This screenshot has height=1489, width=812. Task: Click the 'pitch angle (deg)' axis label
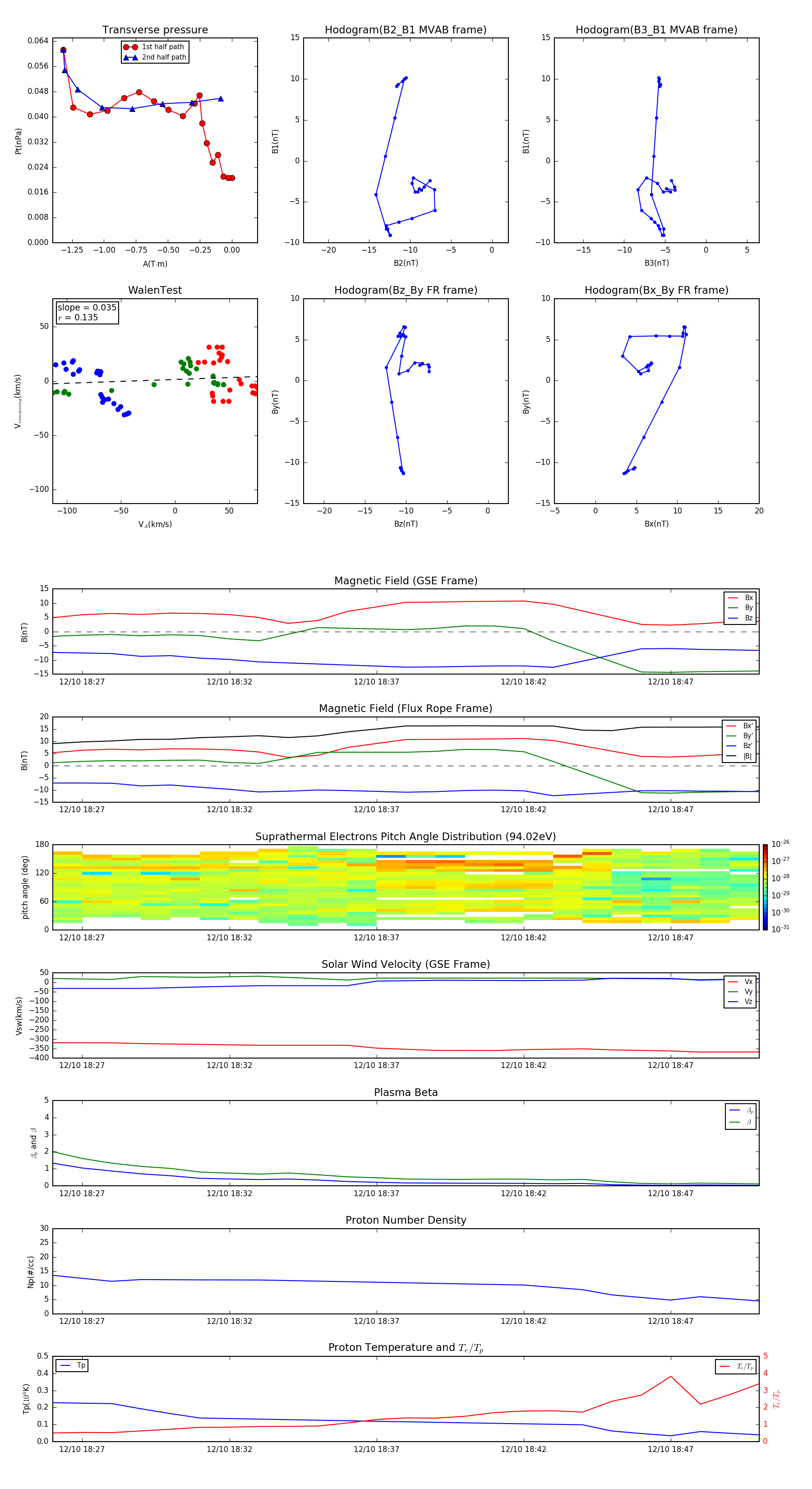tap(25, 887)
